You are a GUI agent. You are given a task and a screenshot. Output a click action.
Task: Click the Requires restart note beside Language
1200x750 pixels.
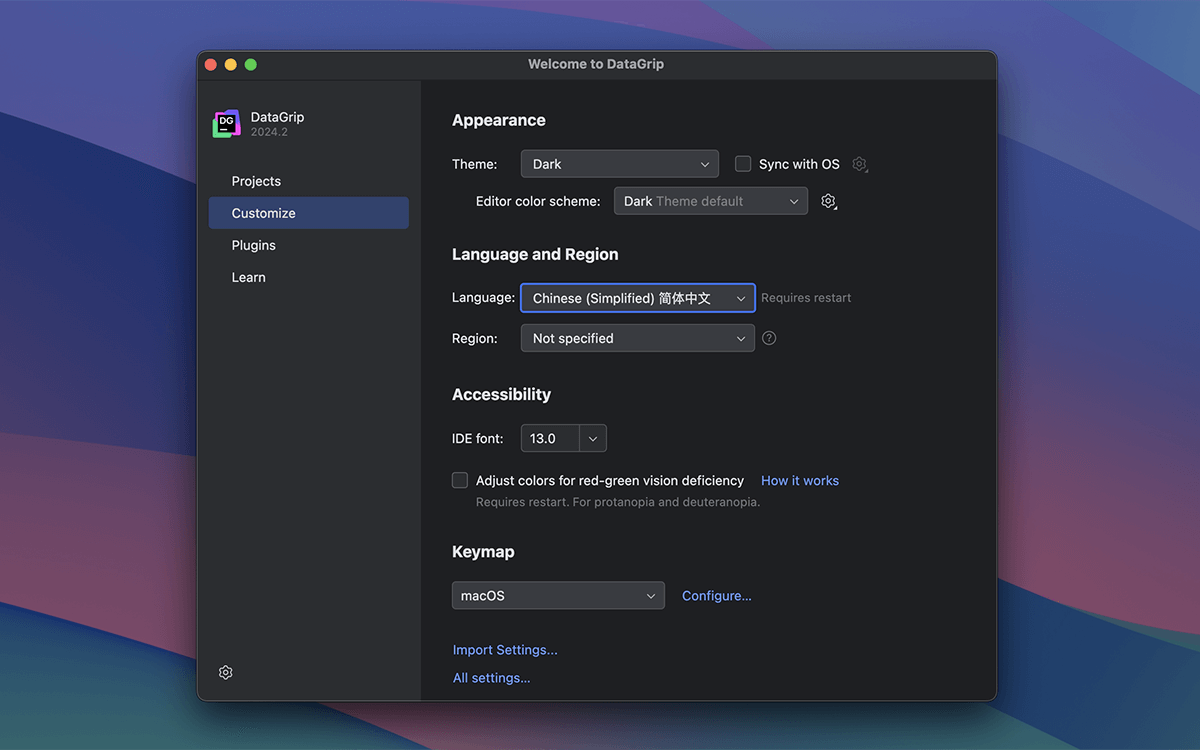coord(806,298)
